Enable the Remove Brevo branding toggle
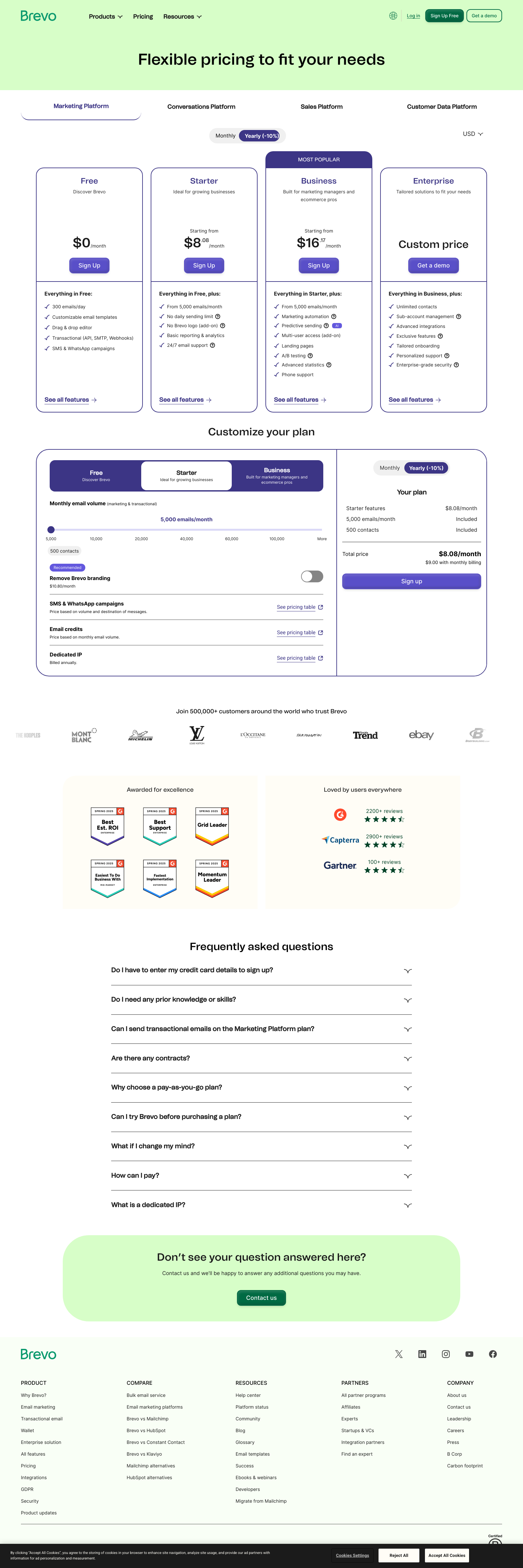Image resolution: width=523 pixels, height=1568 pixels. (312, 576)
